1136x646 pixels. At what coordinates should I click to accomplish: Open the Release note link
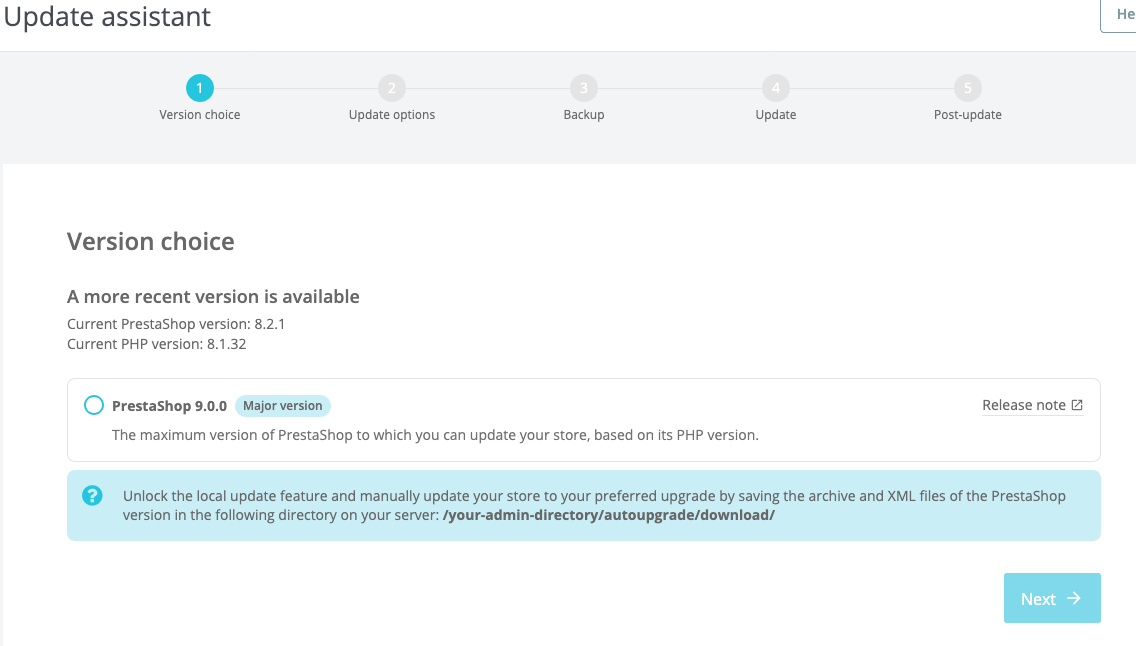(1024, 405)
